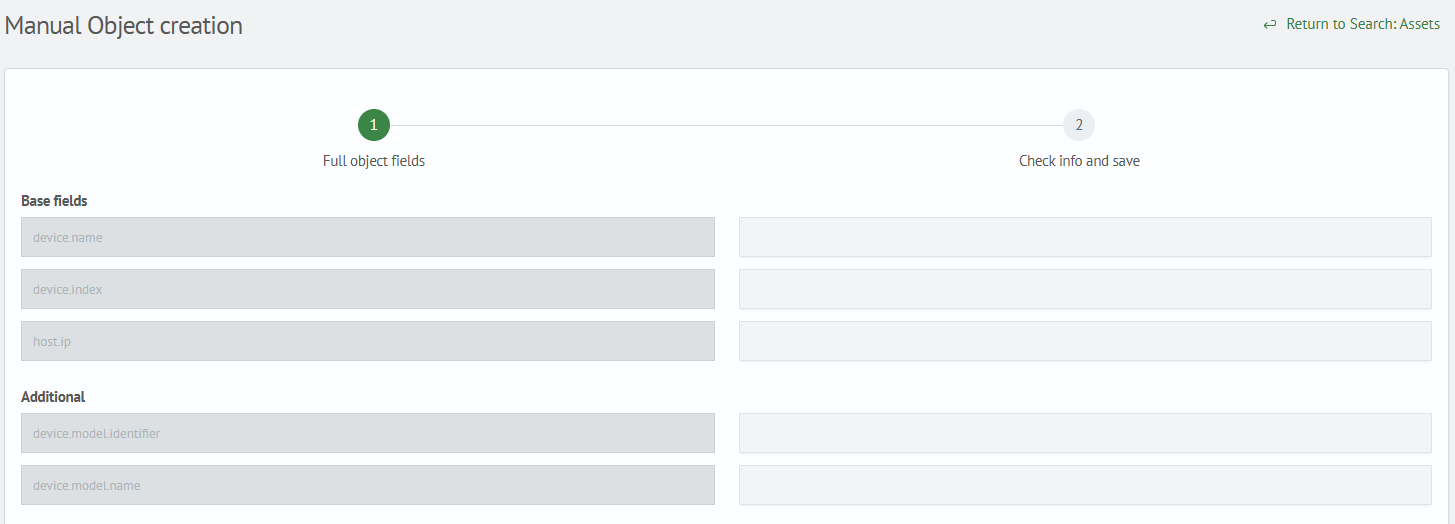Click the host.ip label field

pyautogui.click(x=368, y=341)
